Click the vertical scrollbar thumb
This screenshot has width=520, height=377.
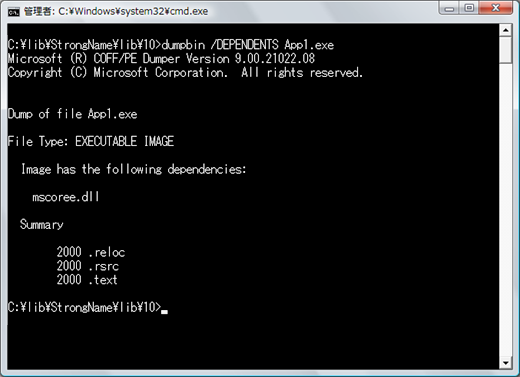point(506,50)
